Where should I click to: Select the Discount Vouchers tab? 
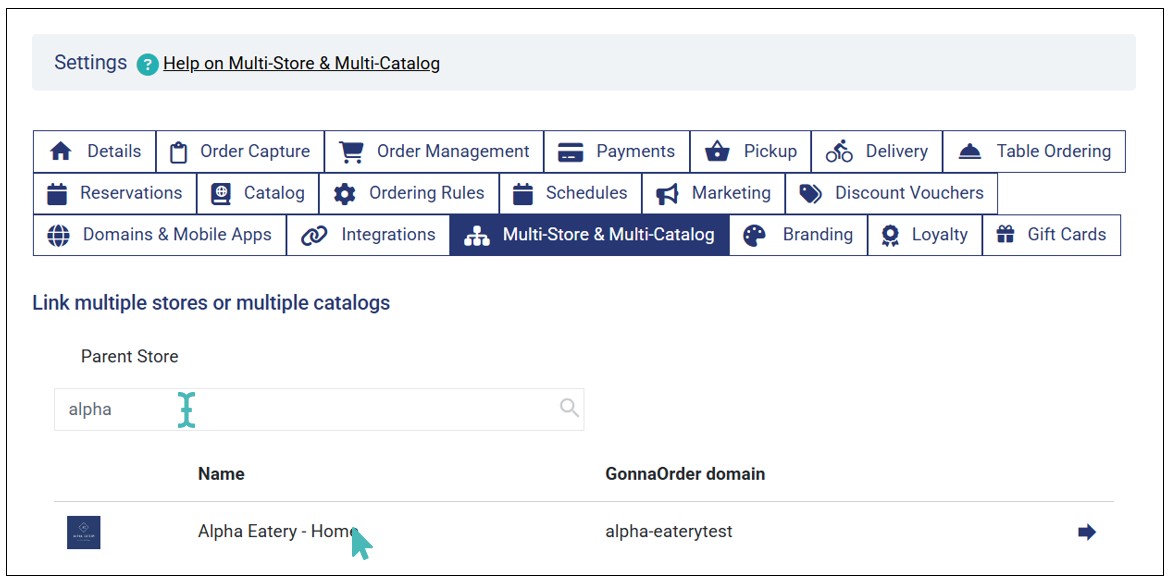pos(891,193)
